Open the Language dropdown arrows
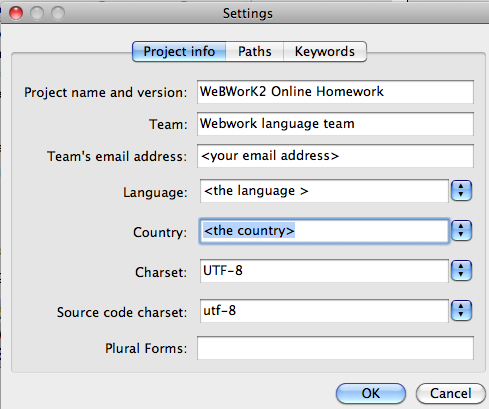Viewport: 489px width, 409px height. coord(461,191)
